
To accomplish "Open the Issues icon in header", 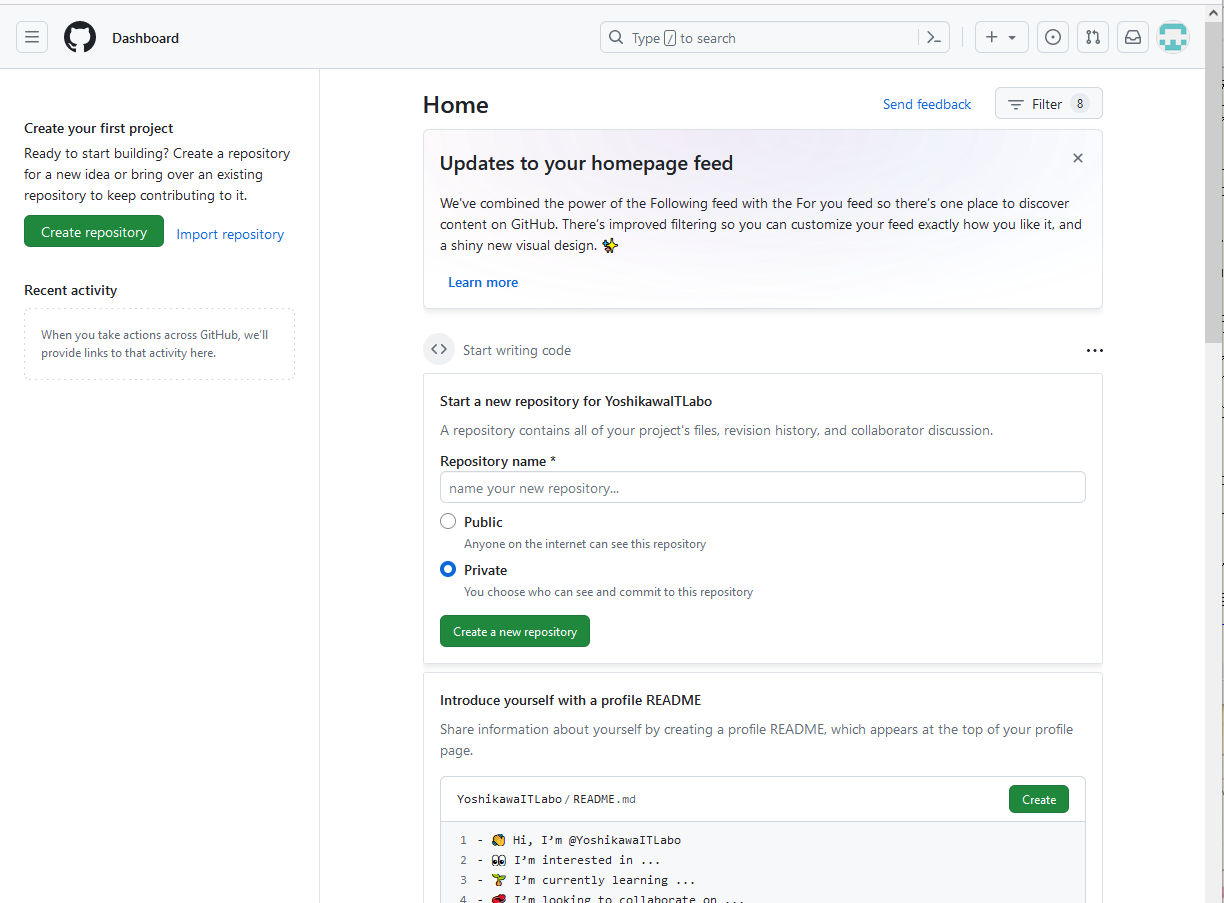I will [x=1053, y=38].
